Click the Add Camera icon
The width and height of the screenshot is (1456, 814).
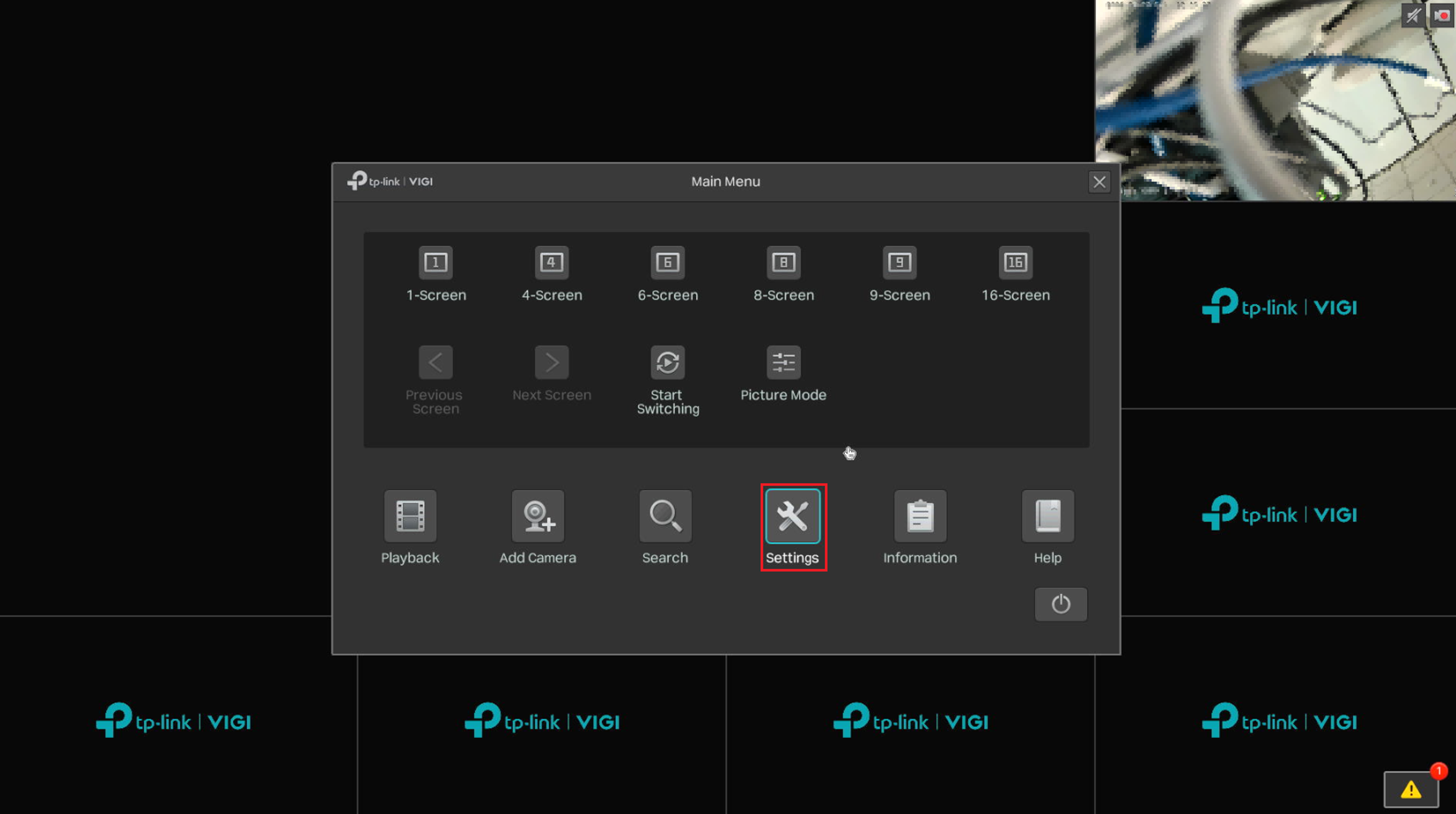(537, 516)
